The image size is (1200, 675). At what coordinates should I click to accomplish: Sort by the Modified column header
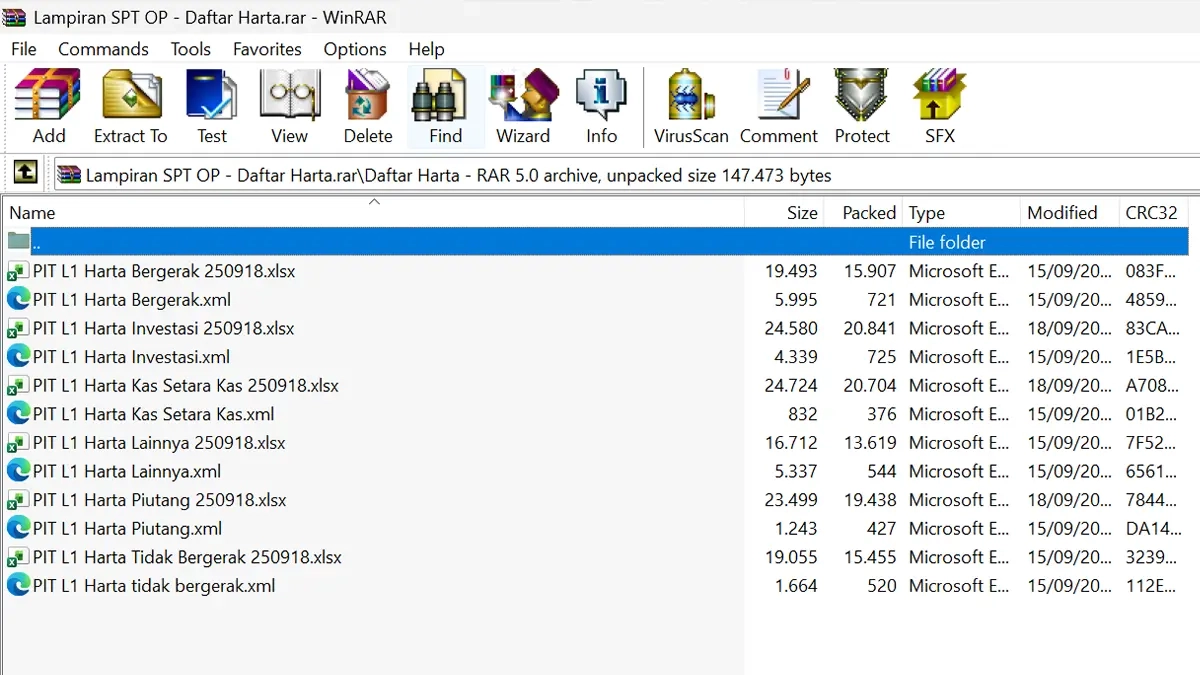point(1061,213)
